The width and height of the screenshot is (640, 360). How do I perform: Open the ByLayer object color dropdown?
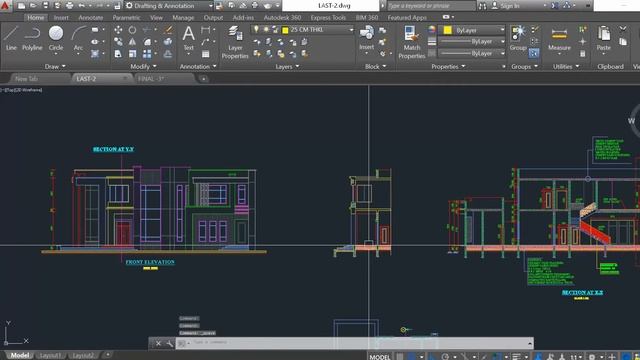(x=473, y=30)
